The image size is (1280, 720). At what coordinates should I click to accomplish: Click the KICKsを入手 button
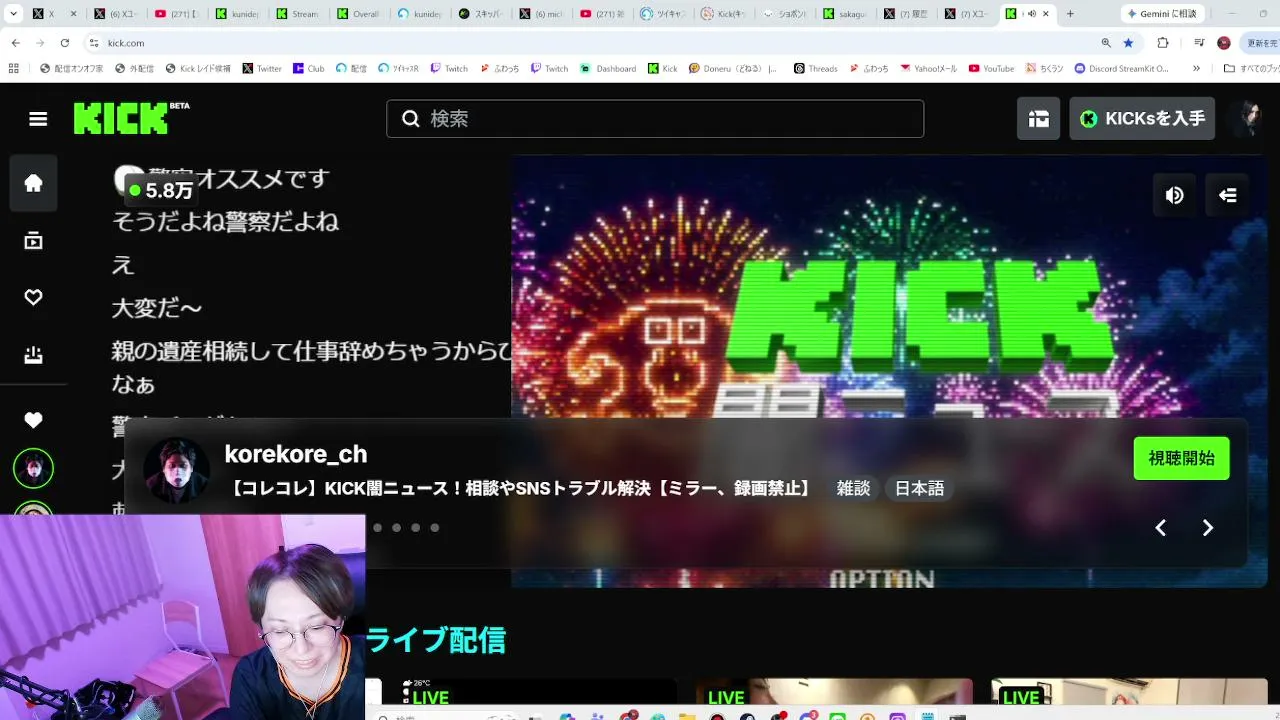1142,119
